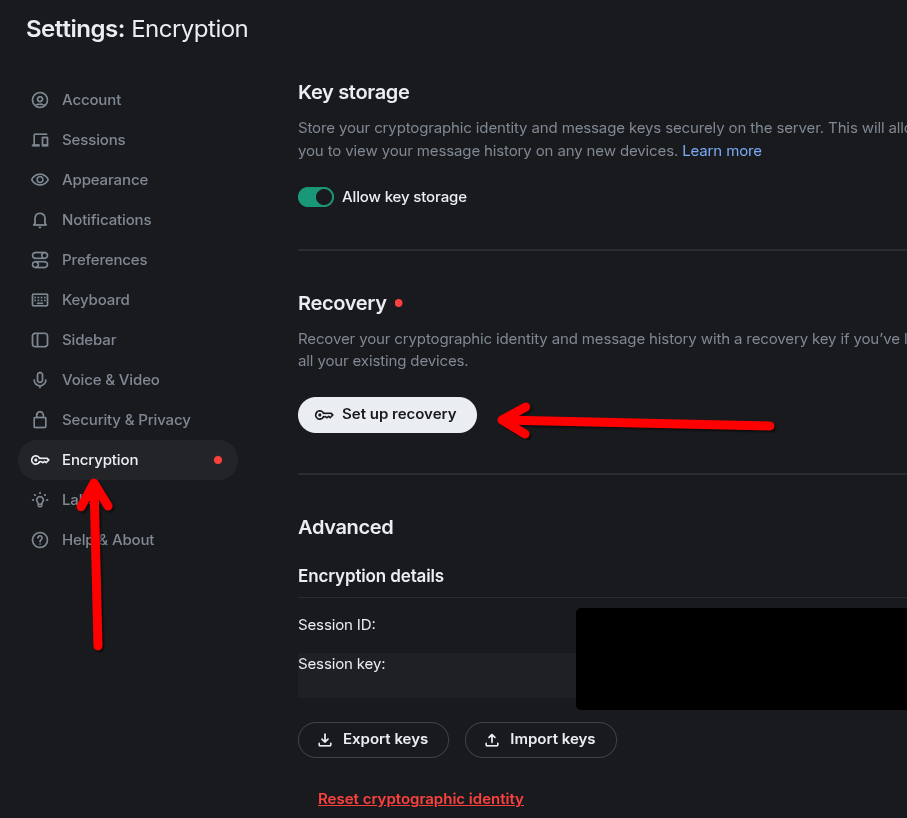Open the Sidebar settings tab
This screenshot has height=818, width=907.
click(89, 340)
